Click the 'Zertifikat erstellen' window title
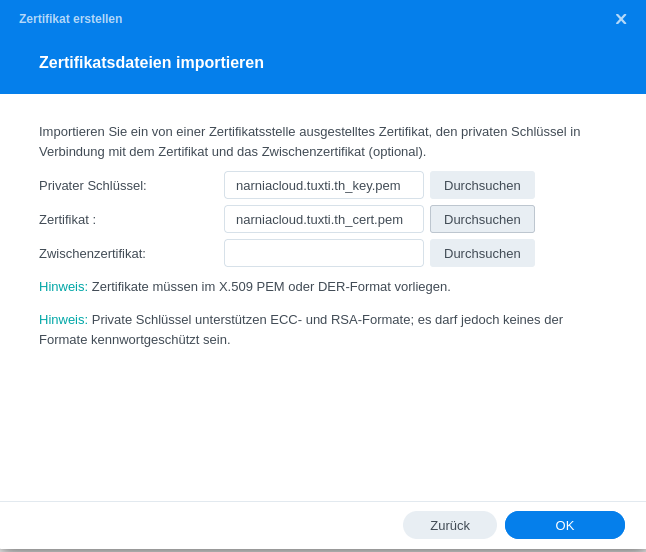The height and width of the screenshot is (552, 646). point(71,19)
